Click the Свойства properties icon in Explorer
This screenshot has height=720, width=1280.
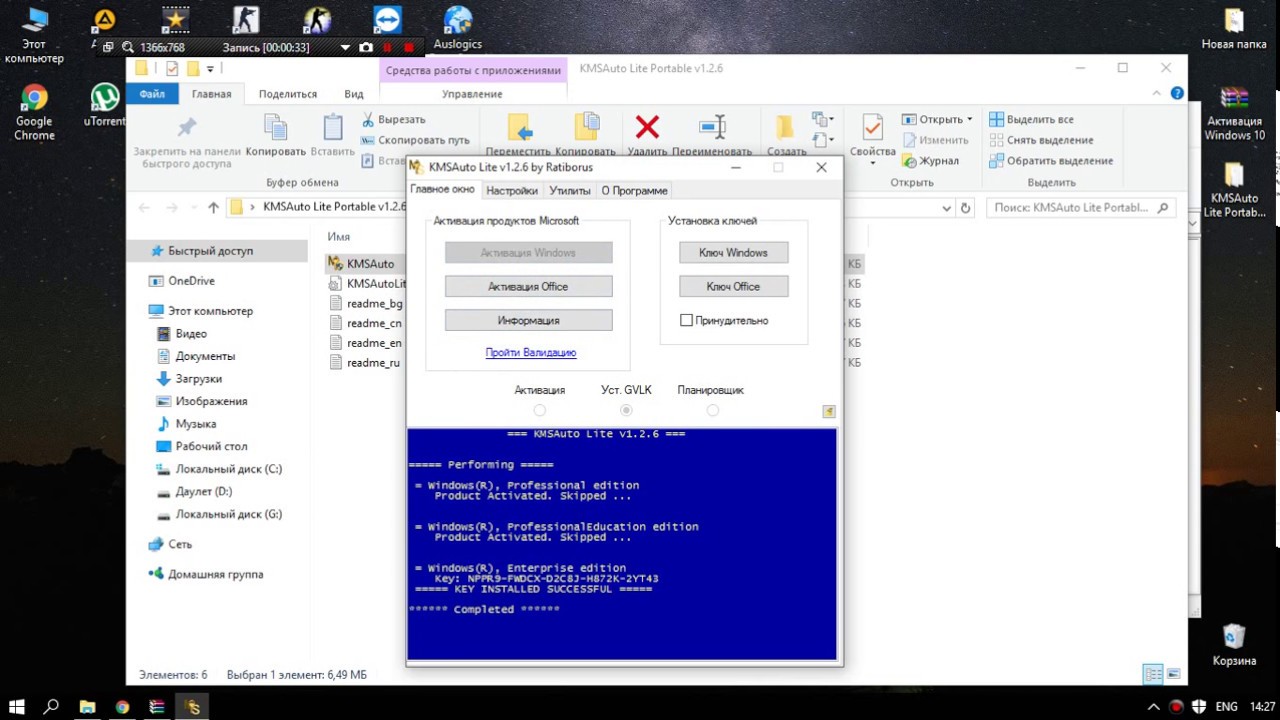(x=872, y=128)
